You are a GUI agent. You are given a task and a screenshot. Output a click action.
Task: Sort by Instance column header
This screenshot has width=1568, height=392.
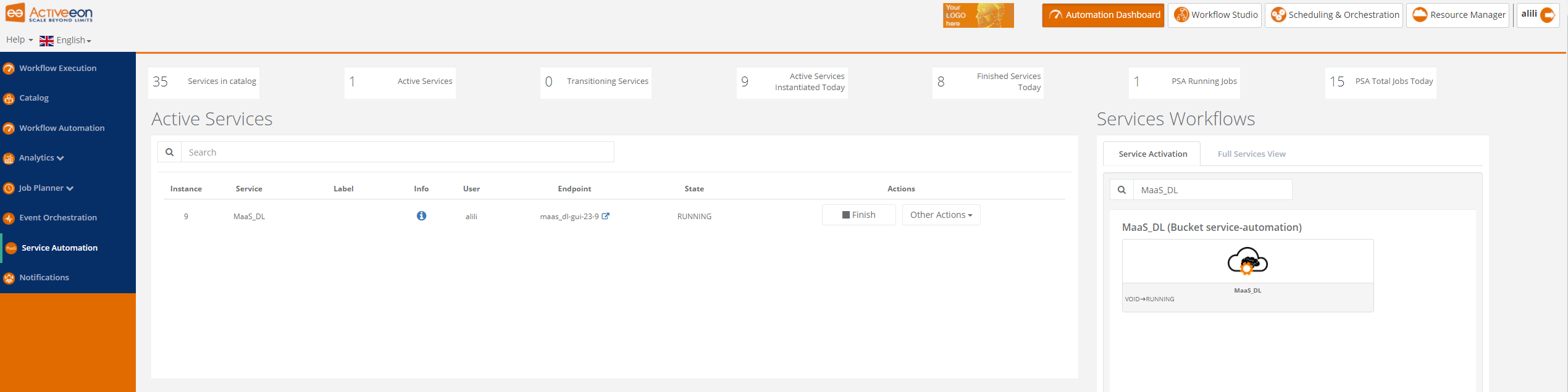pyautogui.click(x=186, y=189)
